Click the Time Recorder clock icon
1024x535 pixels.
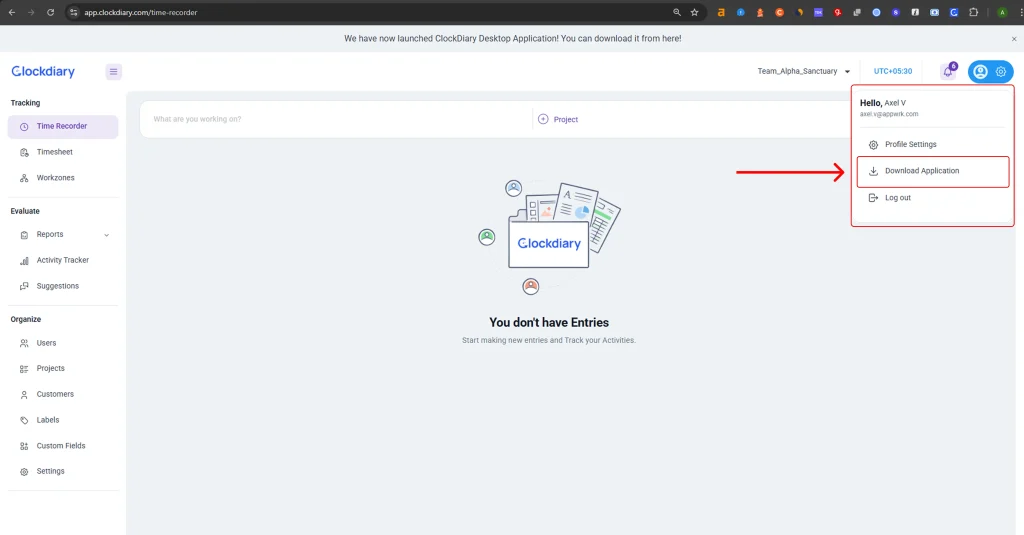[x=24, y=127]
